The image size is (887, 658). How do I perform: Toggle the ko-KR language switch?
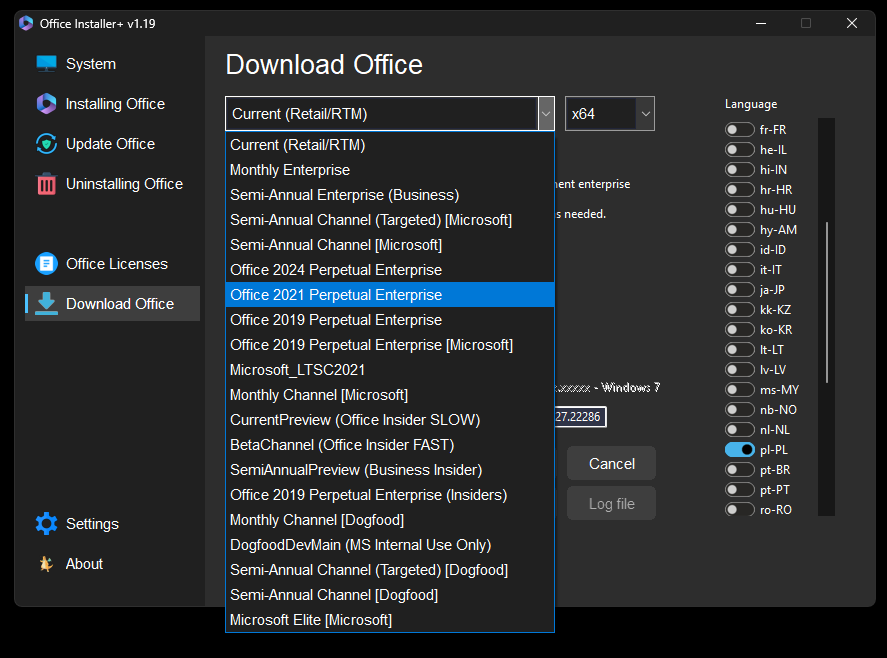[x=740, y=329]
